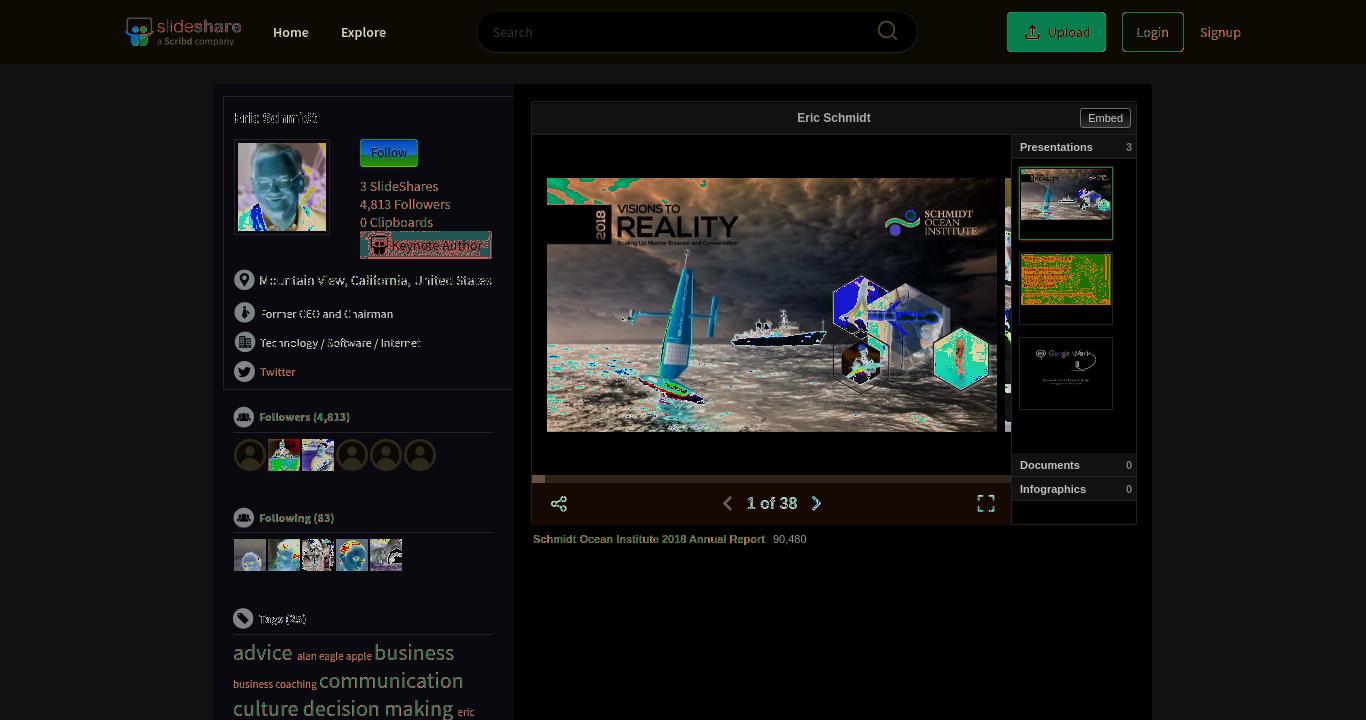
Task: Switch to the Infographics tab
Action: [1074, 489]
